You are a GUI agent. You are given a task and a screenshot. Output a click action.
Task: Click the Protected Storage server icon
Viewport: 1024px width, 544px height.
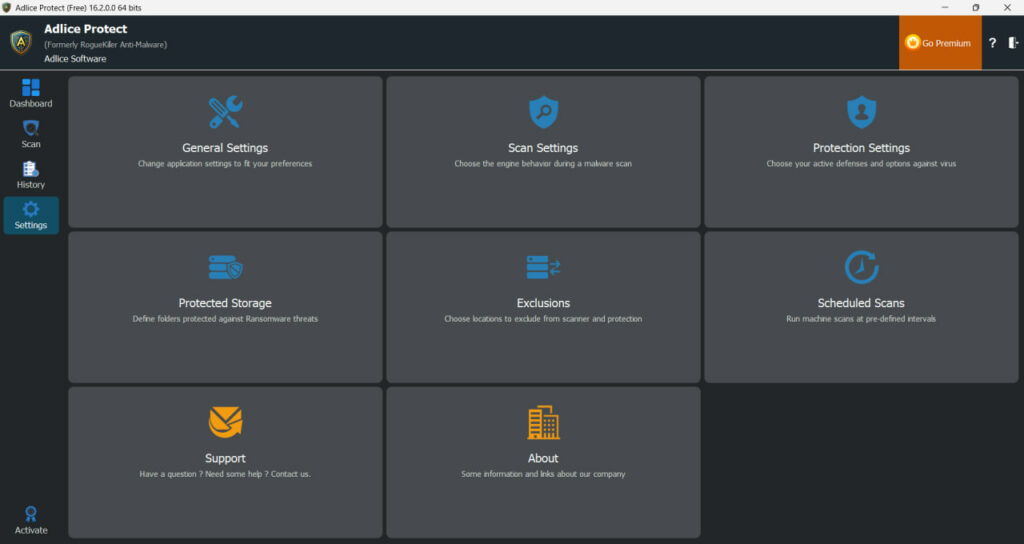(225, 267)
